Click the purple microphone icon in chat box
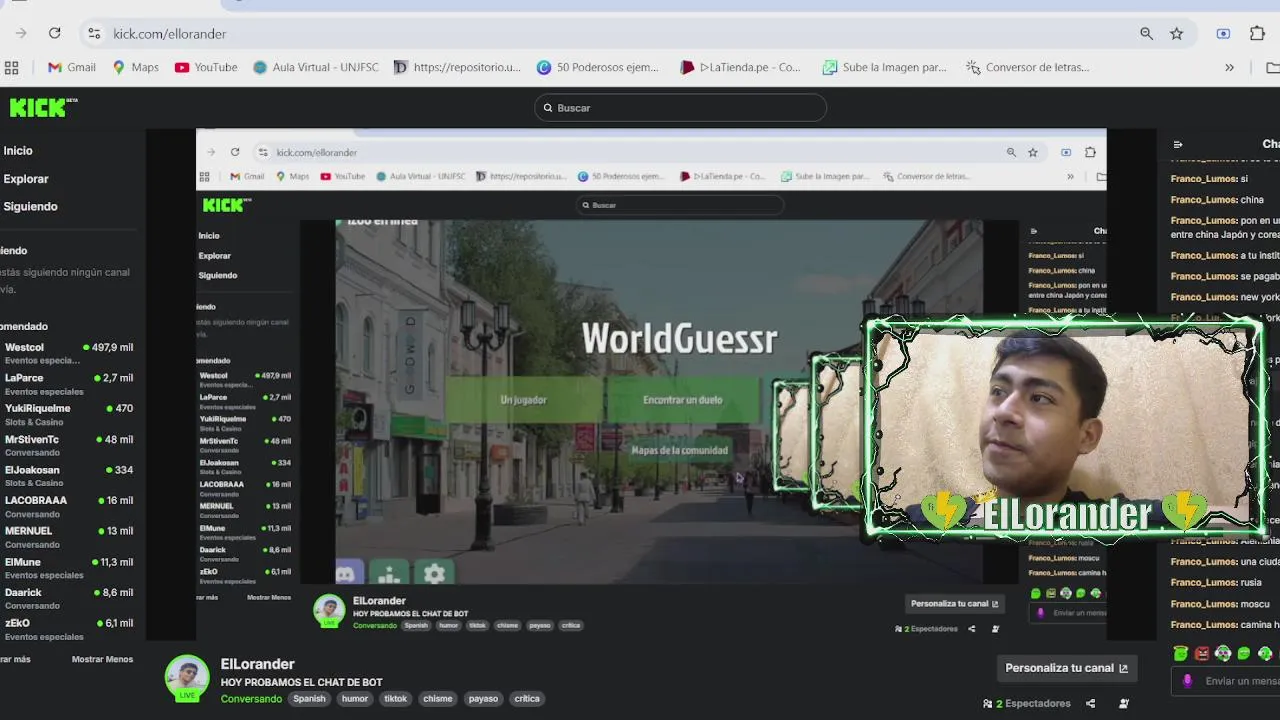The height and width of the screenshot is (720, 1280). [x=1187, y=681]
